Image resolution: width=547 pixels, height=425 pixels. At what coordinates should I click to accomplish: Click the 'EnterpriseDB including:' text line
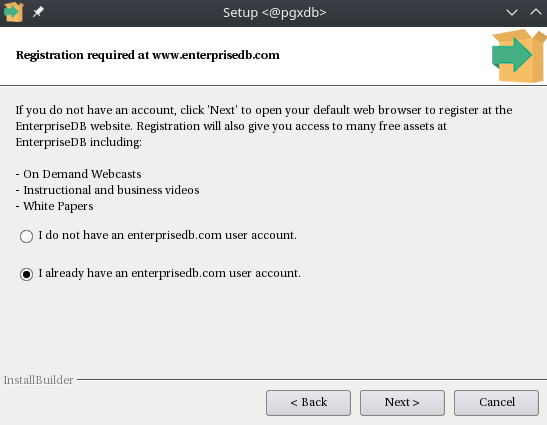tap(78, 142)
